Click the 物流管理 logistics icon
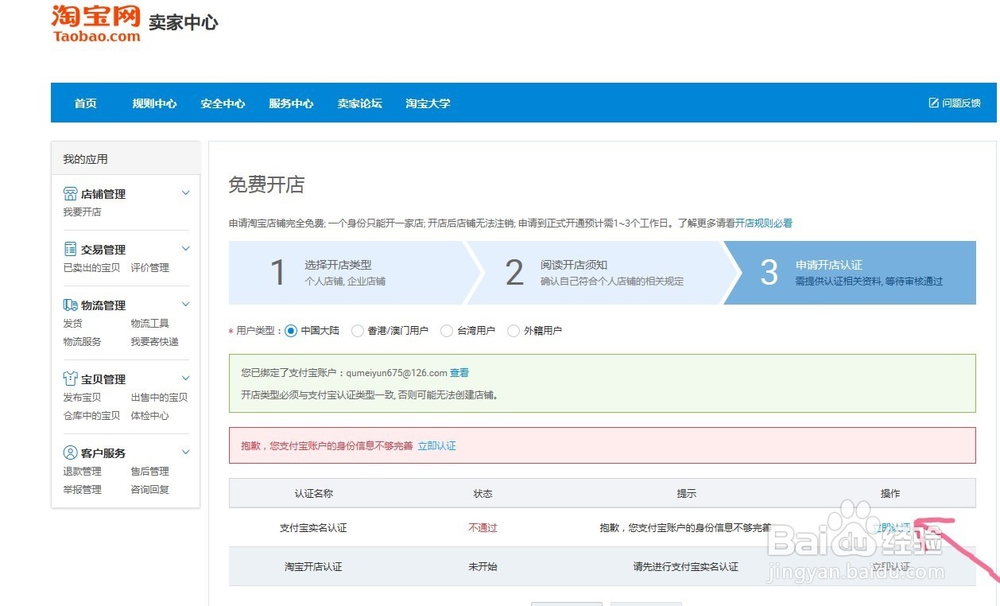The image size is (1000, 606). pos(71,305)
